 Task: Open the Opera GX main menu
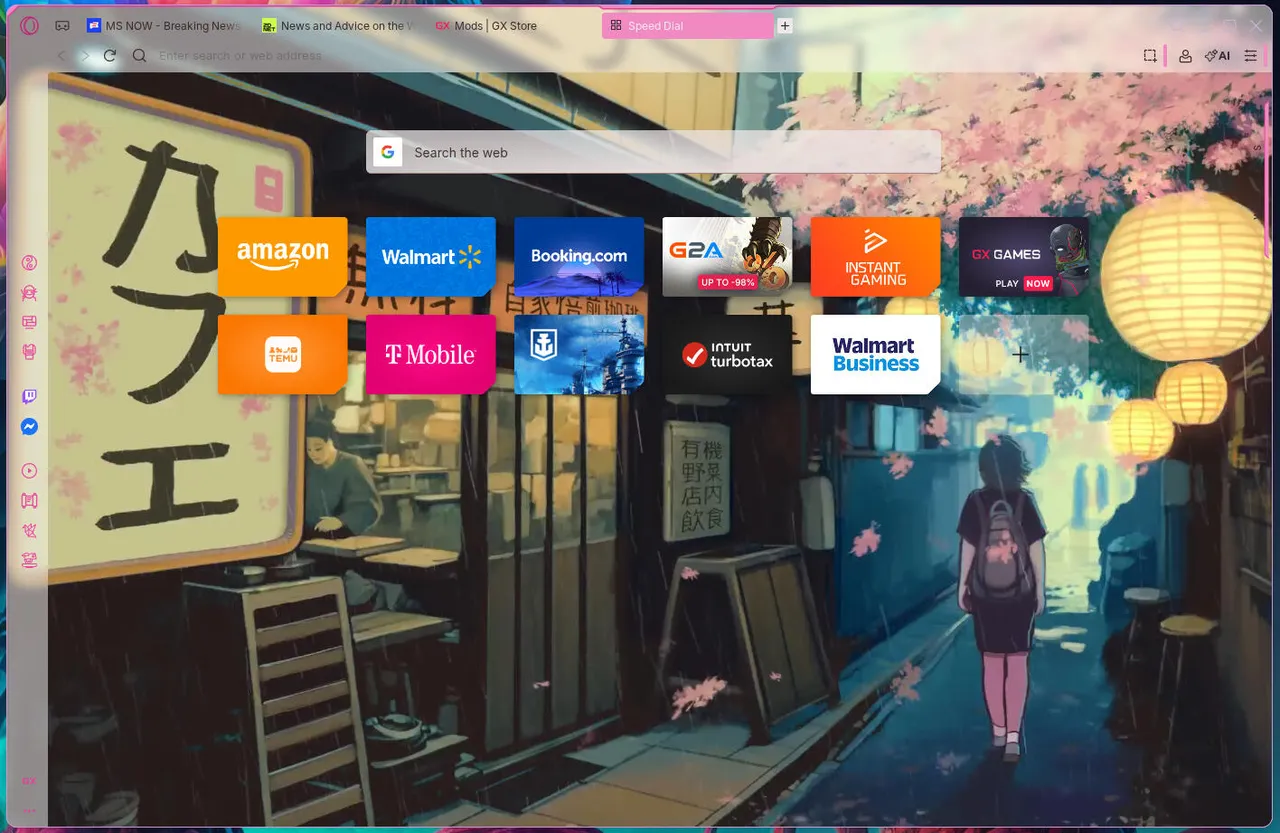point(29,26)
